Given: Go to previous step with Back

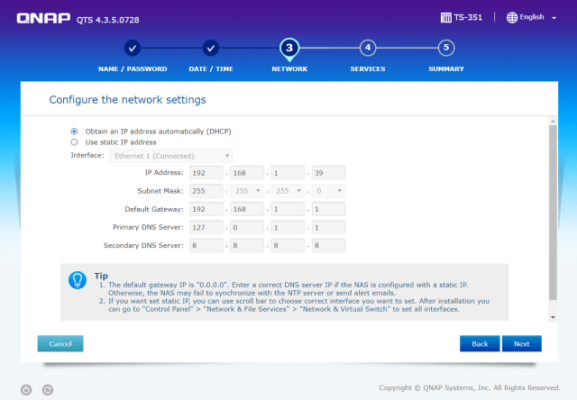Looking at the screenshot, I should coord(480,344).
